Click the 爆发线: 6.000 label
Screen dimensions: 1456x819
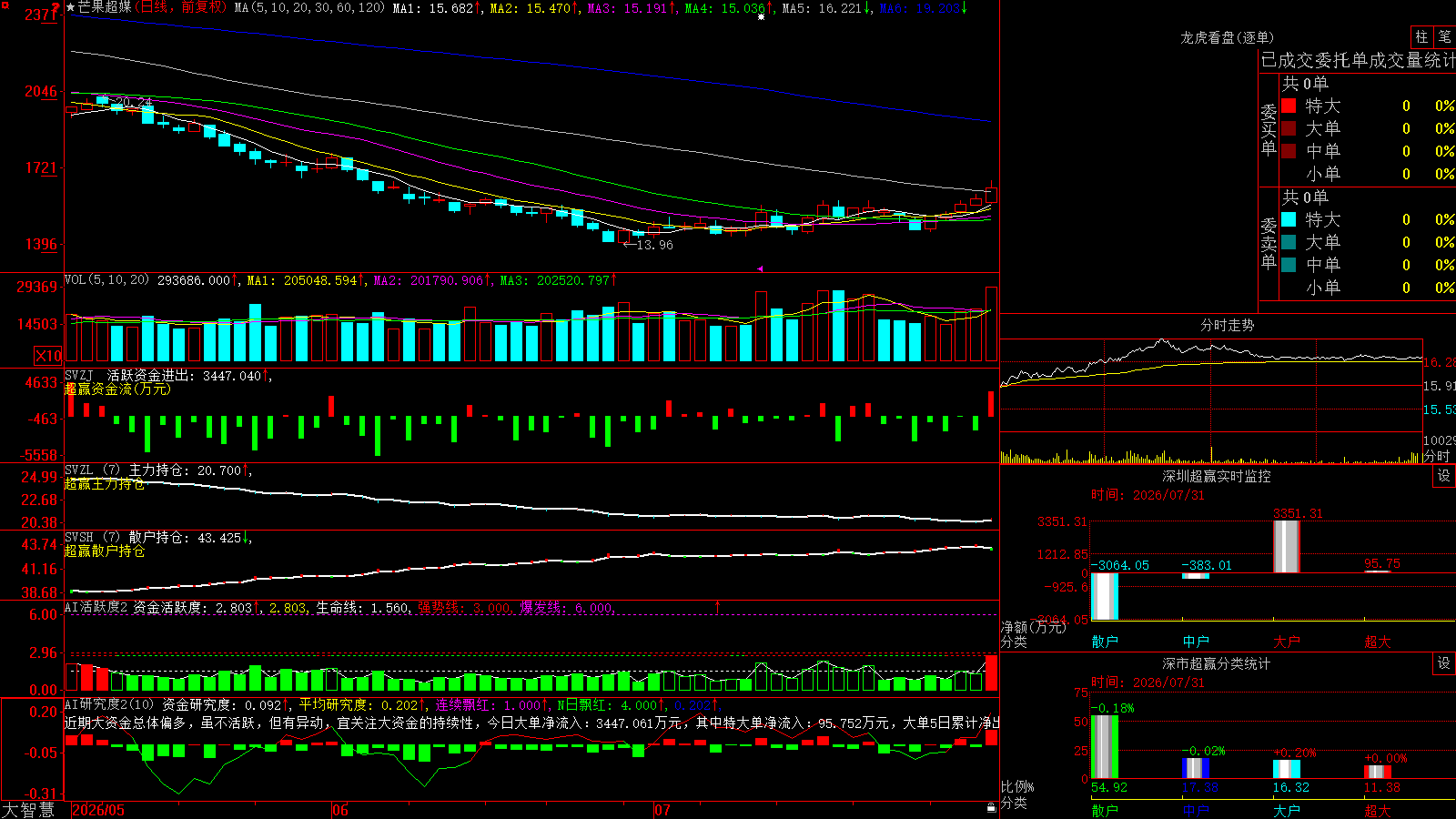(x=567, y=607)
